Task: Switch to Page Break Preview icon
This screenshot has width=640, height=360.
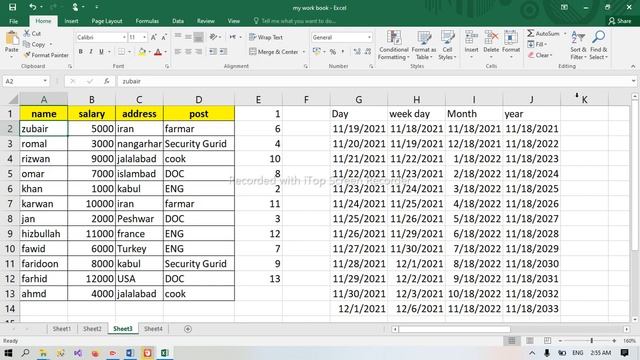Action: coord(547,340)
